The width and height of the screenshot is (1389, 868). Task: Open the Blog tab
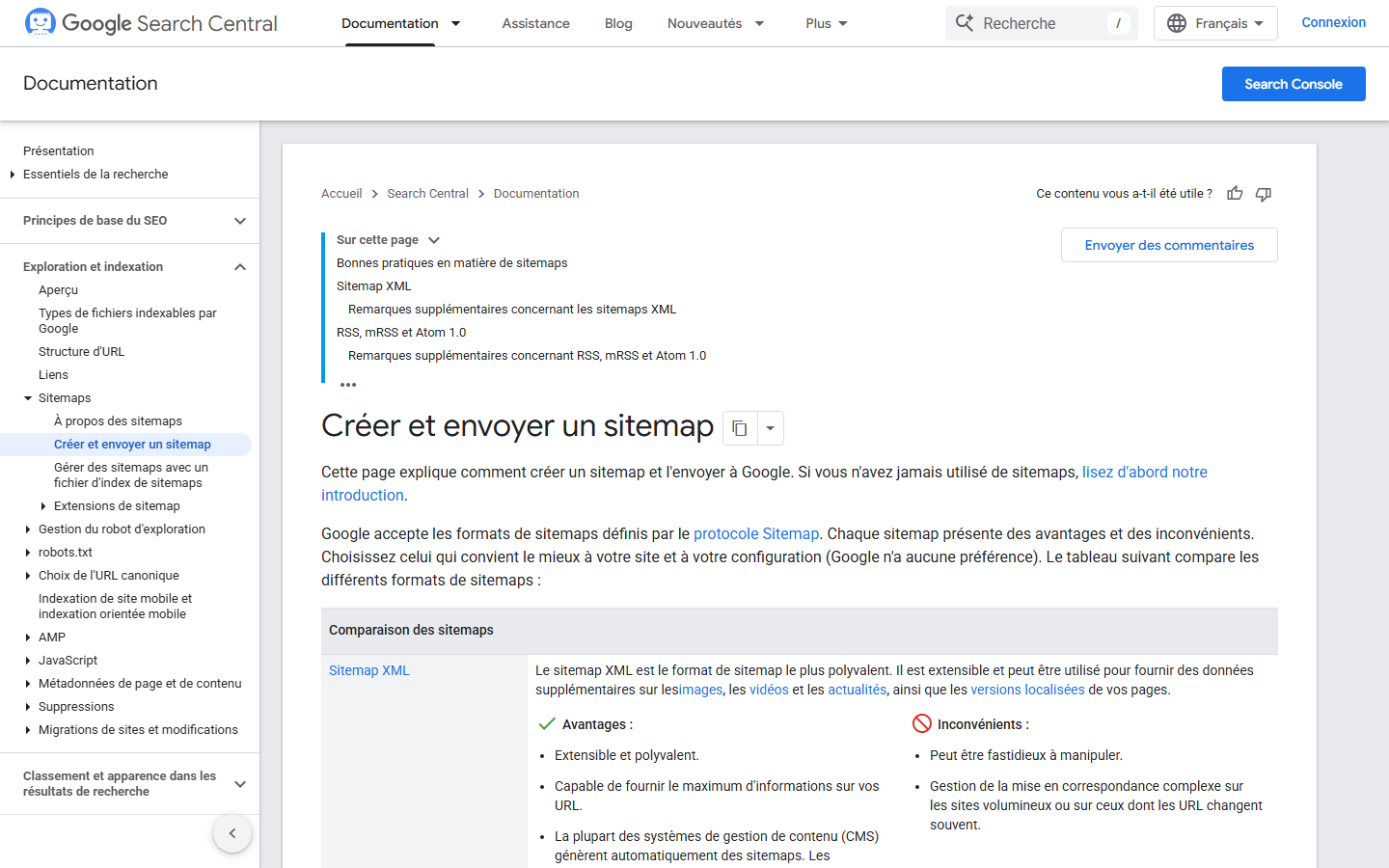point(618,23)
